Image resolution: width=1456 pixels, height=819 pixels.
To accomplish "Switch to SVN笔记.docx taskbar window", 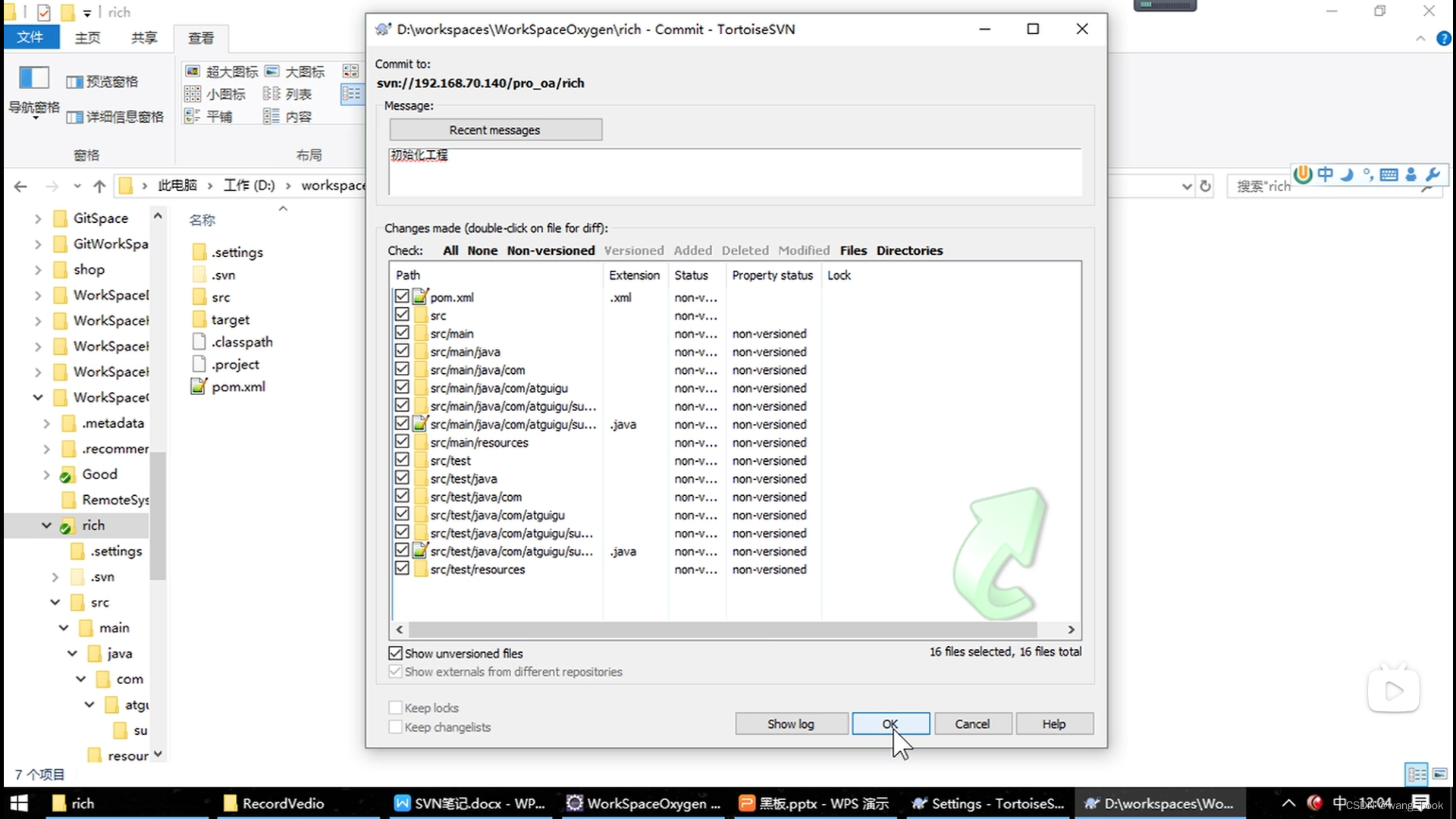I will (470, 803).
